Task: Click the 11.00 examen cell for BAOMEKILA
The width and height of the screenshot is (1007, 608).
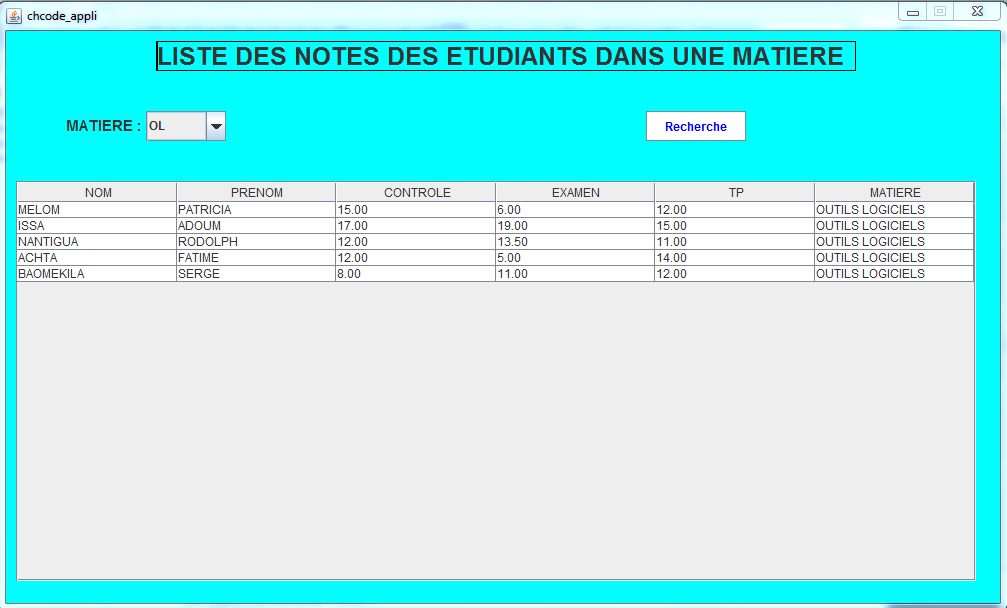Action: 575,274
